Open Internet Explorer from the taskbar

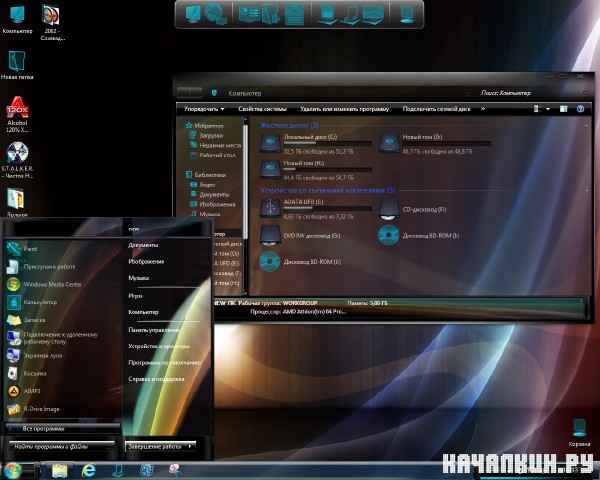[x=88, y=470]
